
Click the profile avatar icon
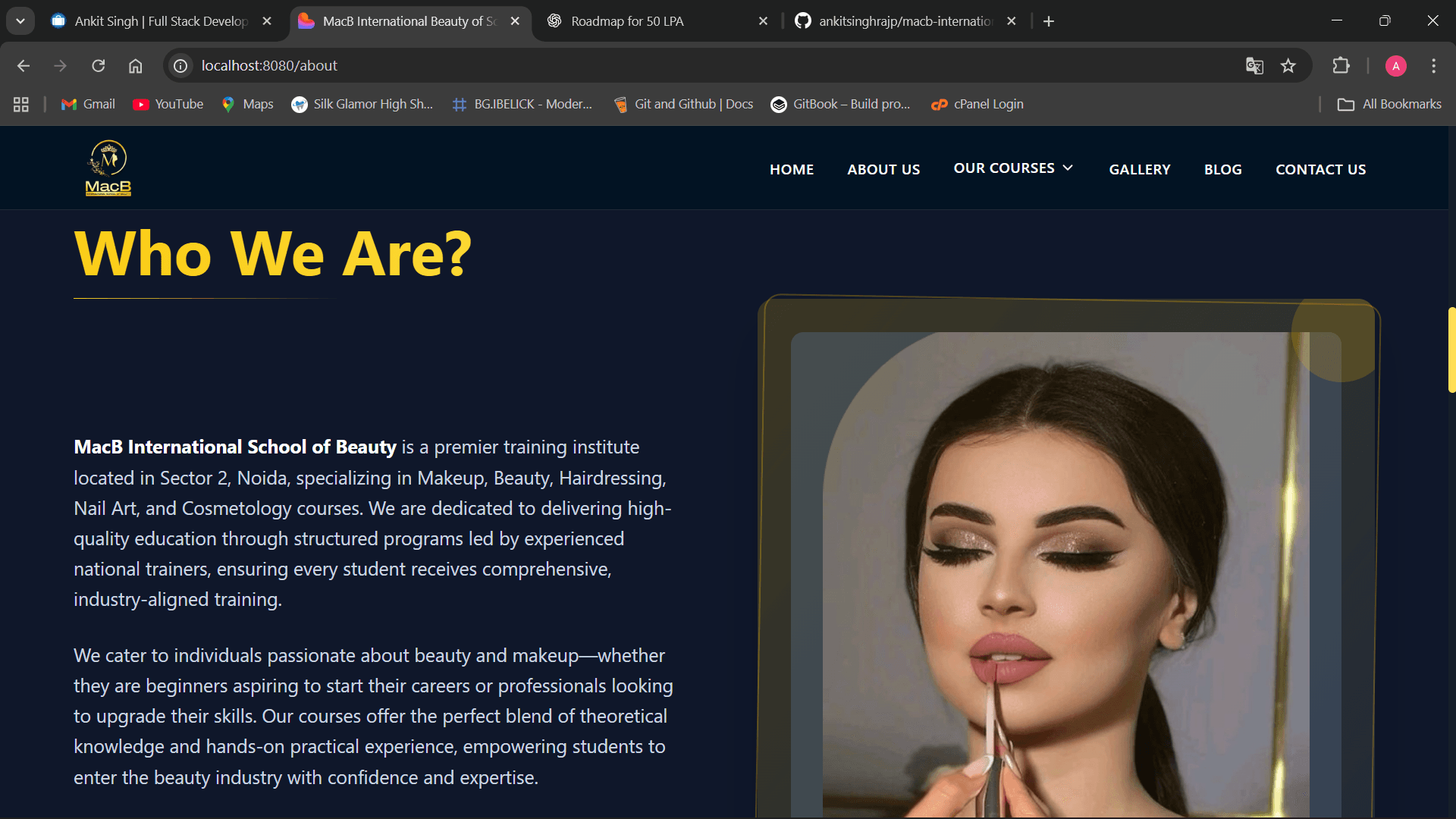pyautogui.click(x=1395, y=66)
